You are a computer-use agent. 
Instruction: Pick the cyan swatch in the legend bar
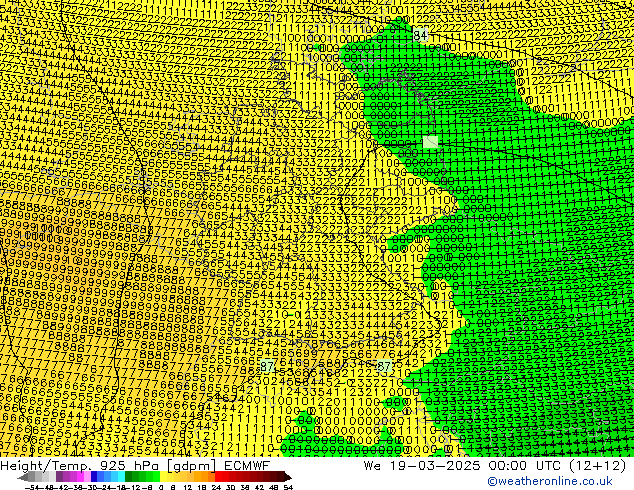tap(121, 477)
